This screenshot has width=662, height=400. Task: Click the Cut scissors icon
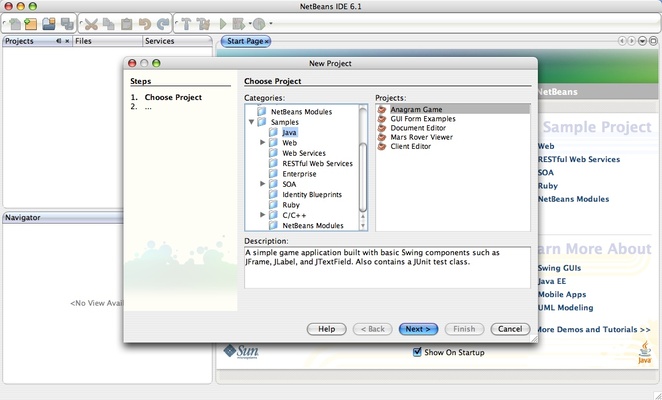(x=91, y=24)
